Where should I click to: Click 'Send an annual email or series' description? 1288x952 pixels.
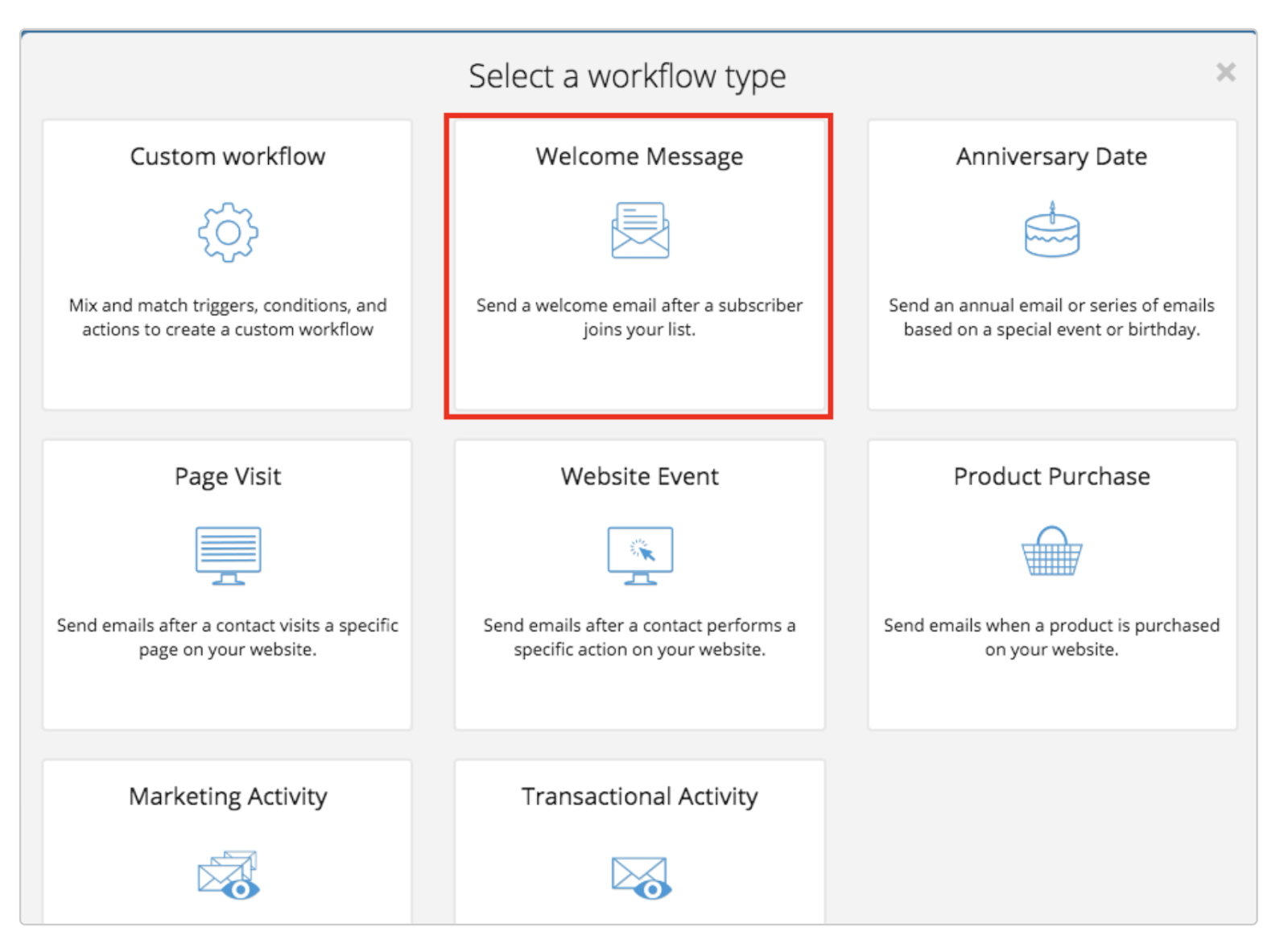[1052, 317]
